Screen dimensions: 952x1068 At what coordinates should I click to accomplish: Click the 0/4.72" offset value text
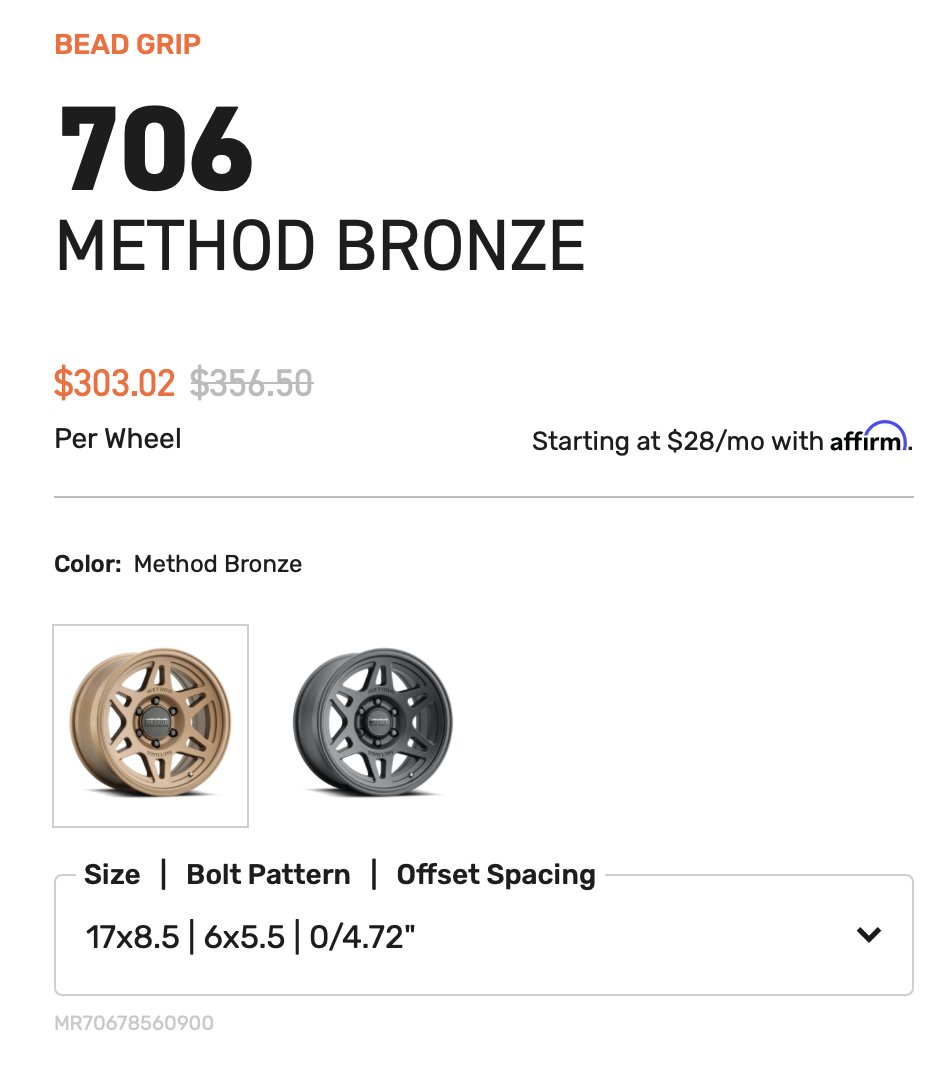pos(362,937)
